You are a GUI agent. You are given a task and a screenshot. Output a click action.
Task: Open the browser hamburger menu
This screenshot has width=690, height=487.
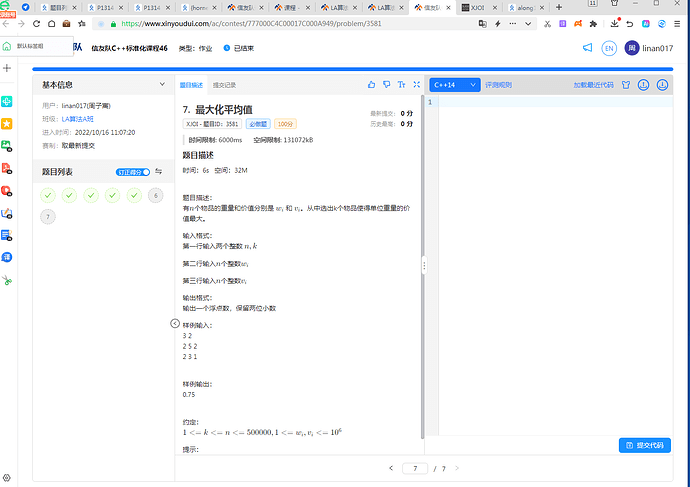[x=677, y=24]
